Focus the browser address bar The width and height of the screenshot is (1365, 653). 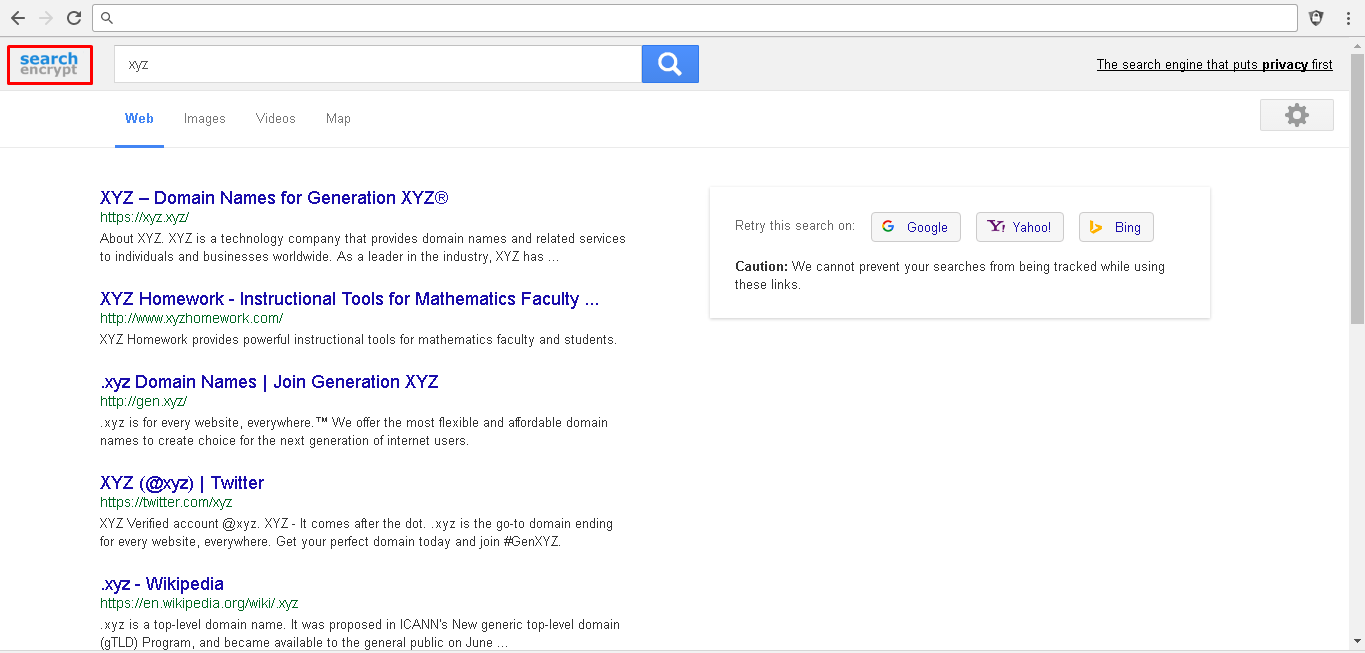click(x=695, y=18)
